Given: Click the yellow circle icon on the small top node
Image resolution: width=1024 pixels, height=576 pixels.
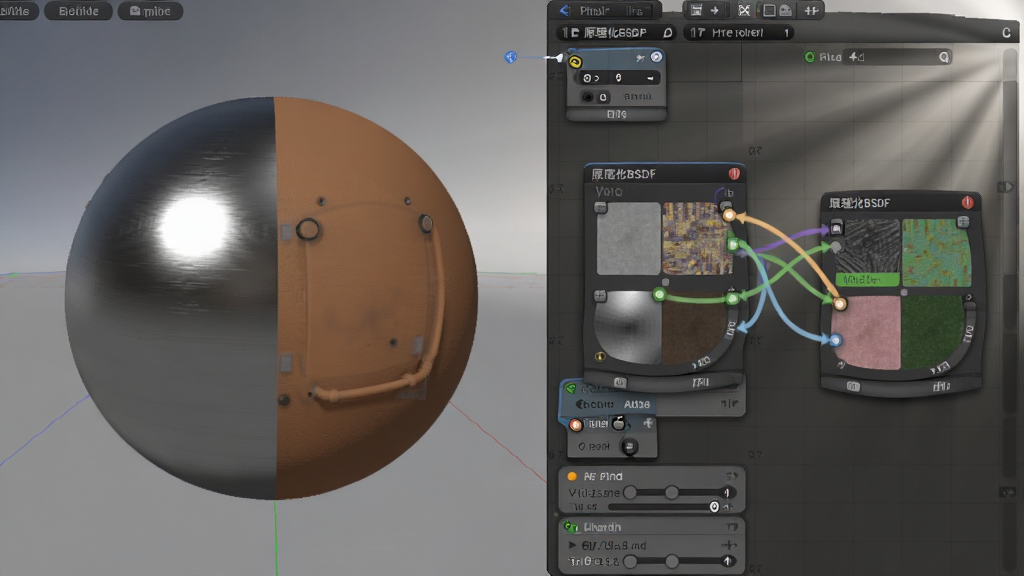Looking at the screenshot, I should coord(575,62).
